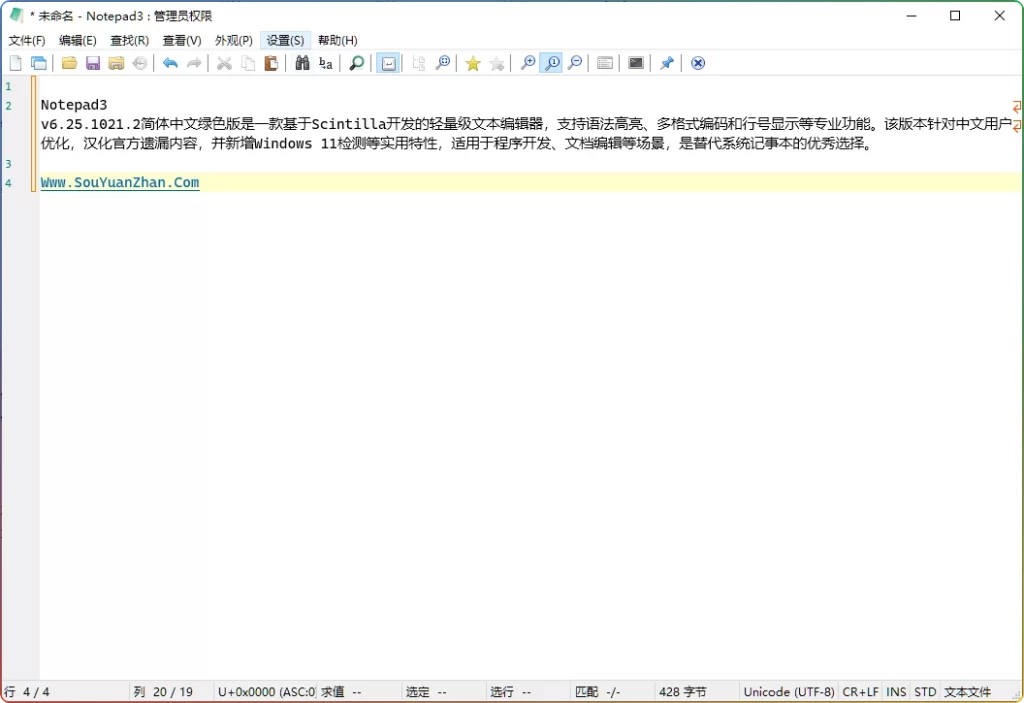Click the Replace icon in toolbar
This screenshot has width=1024, height=703.
pos(326,63)
